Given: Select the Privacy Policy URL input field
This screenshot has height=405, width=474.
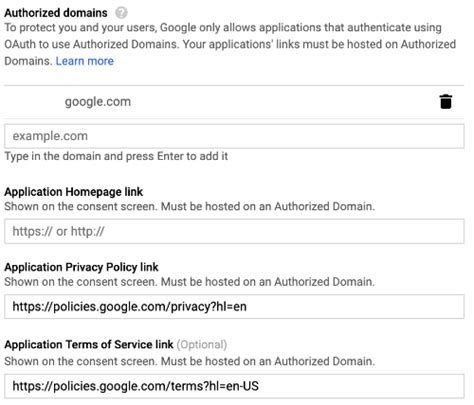Looking at the screenshot, I should [234, 307].
